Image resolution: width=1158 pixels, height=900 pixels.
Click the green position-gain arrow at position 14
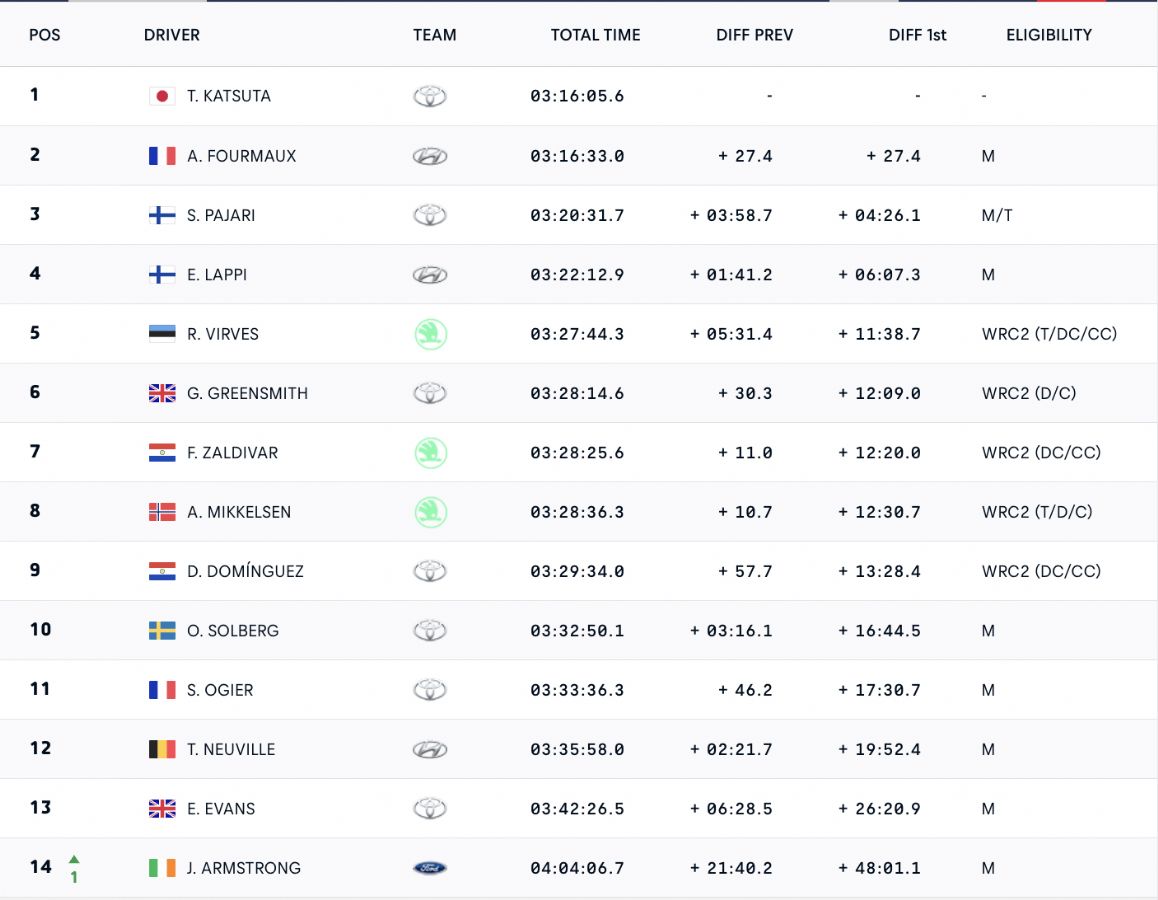click(x=74, y=859)
